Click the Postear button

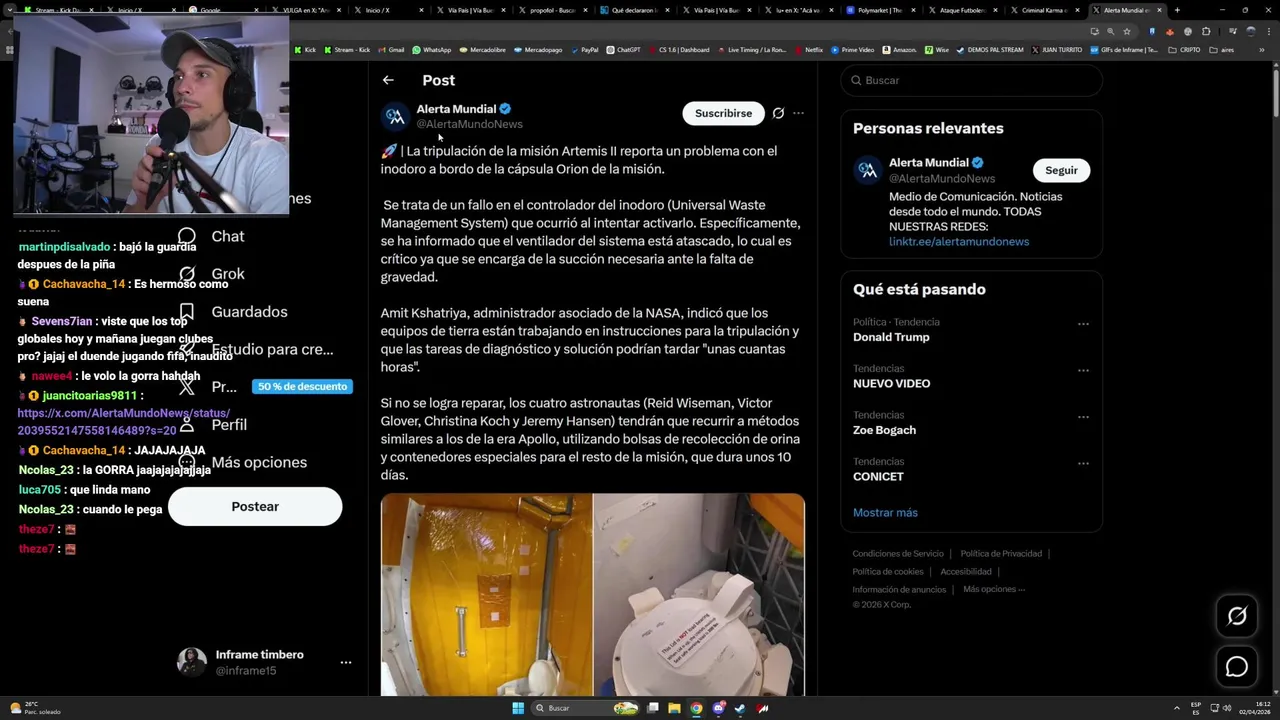coord(255,506)
